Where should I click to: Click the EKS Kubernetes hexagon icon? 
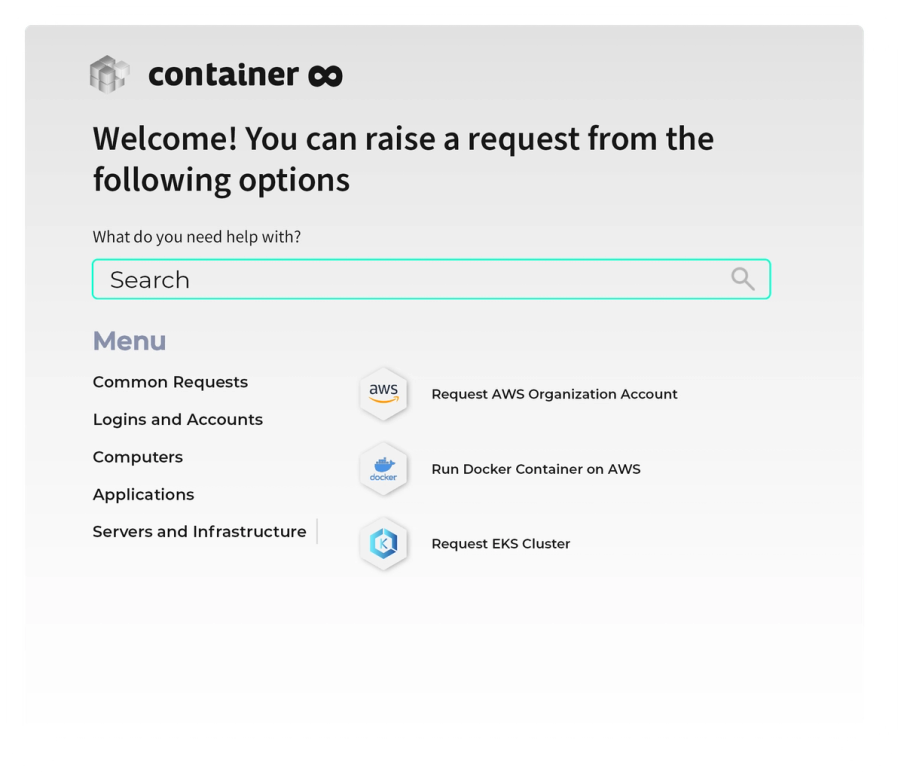tap(383, 543)
